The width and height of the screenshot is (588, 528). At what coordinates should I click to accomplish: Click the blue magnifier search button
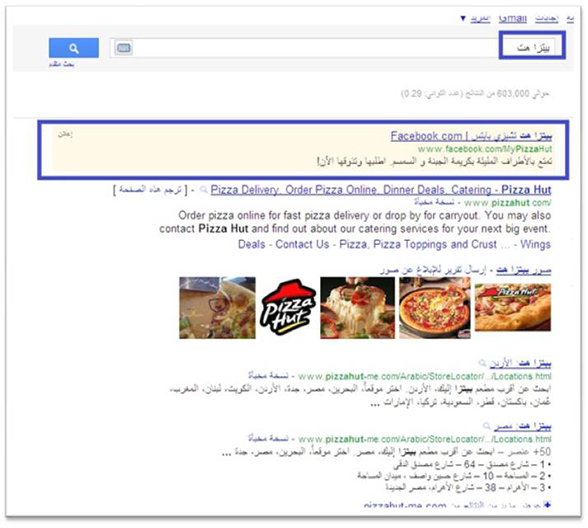(74, 48)
